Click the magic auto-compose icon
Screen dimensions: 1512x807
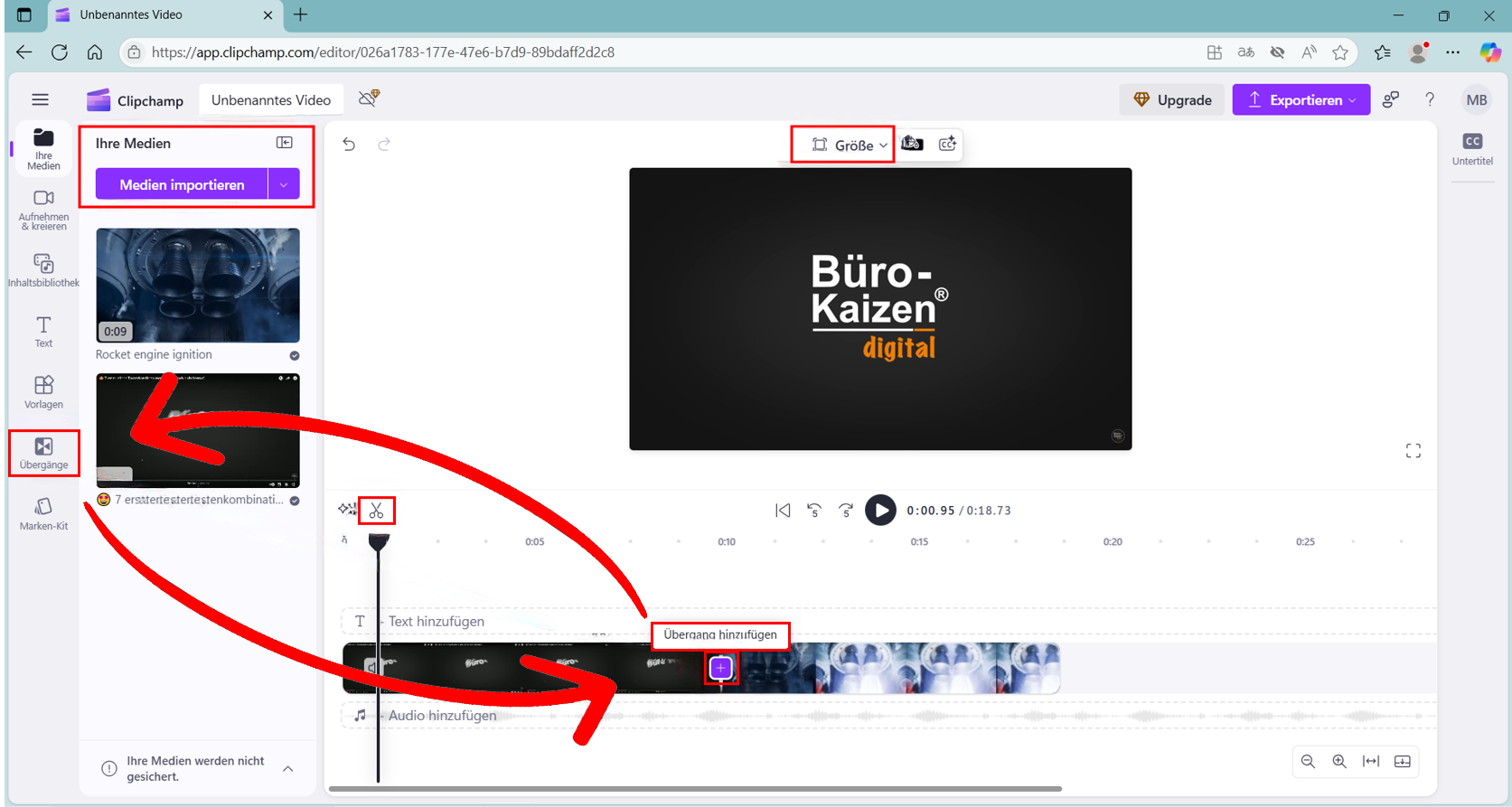pyautogui.click(x=347, y=511)
